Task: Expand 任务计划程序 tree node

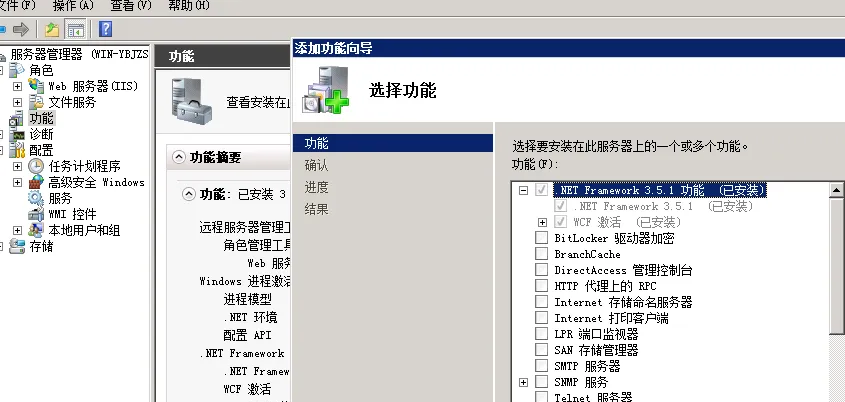Action: pyautogui.click(x=18, y=167)
